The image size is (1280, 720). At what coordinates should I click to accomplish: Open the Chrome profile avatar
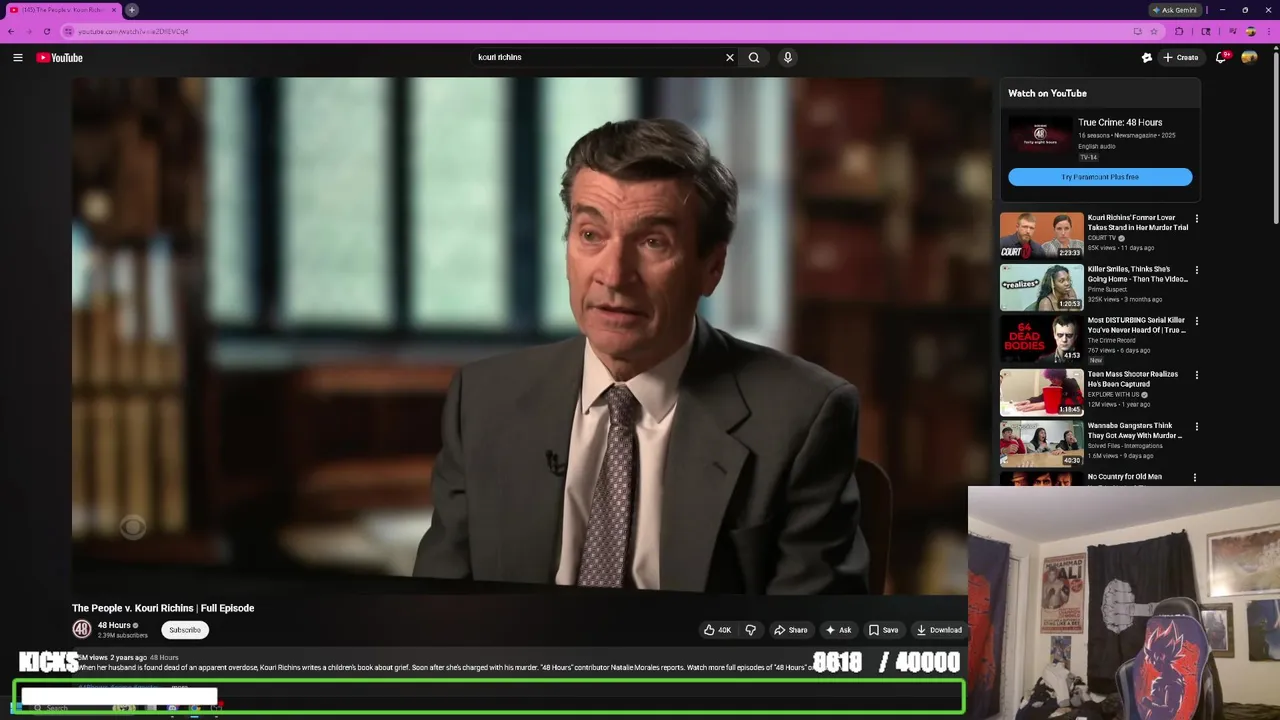1250,31
